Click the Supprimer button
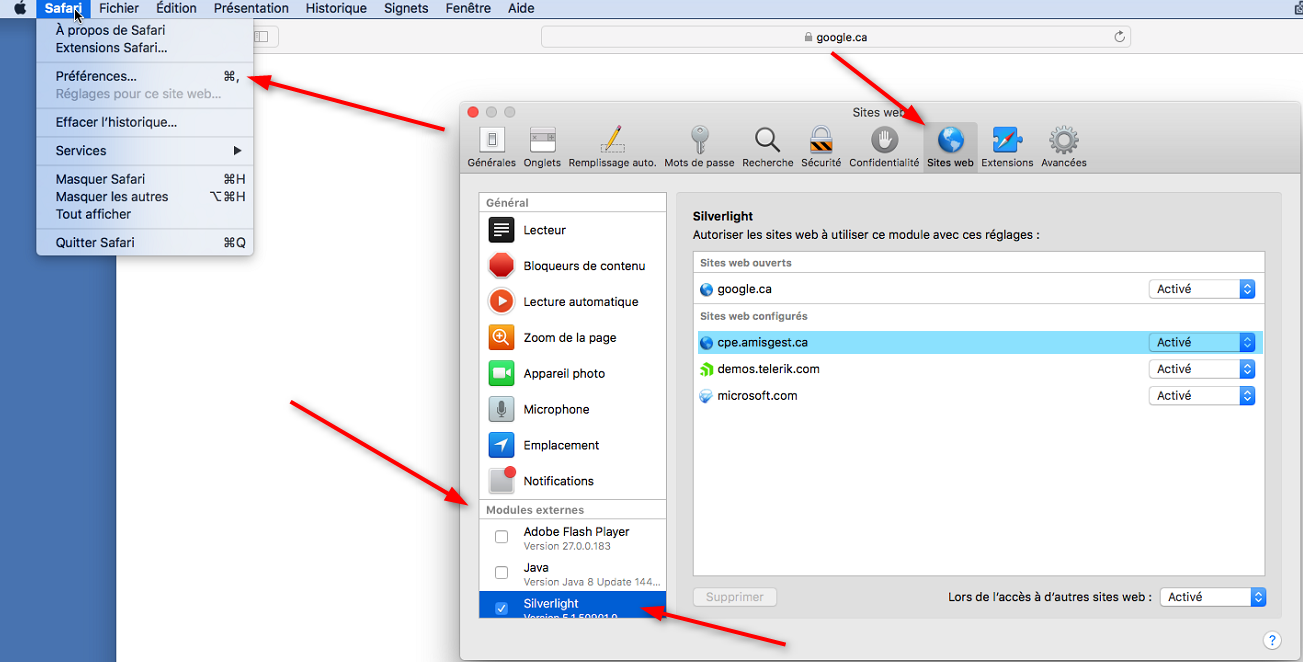 735,597
